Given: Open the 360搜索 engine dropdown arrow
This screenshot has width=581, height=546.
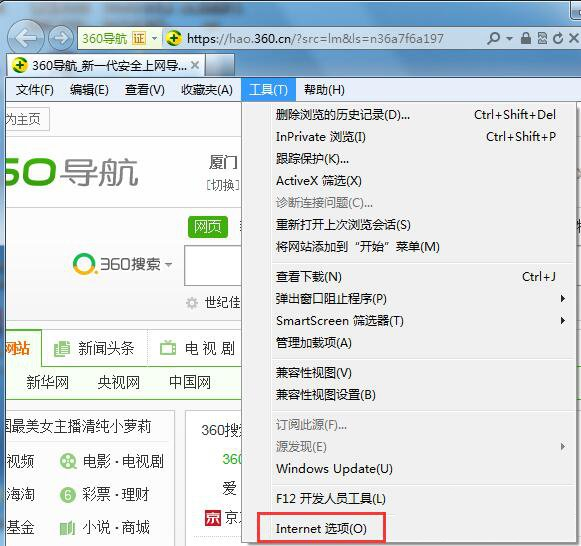Looking at the screenshot, I should click(169, 264).
